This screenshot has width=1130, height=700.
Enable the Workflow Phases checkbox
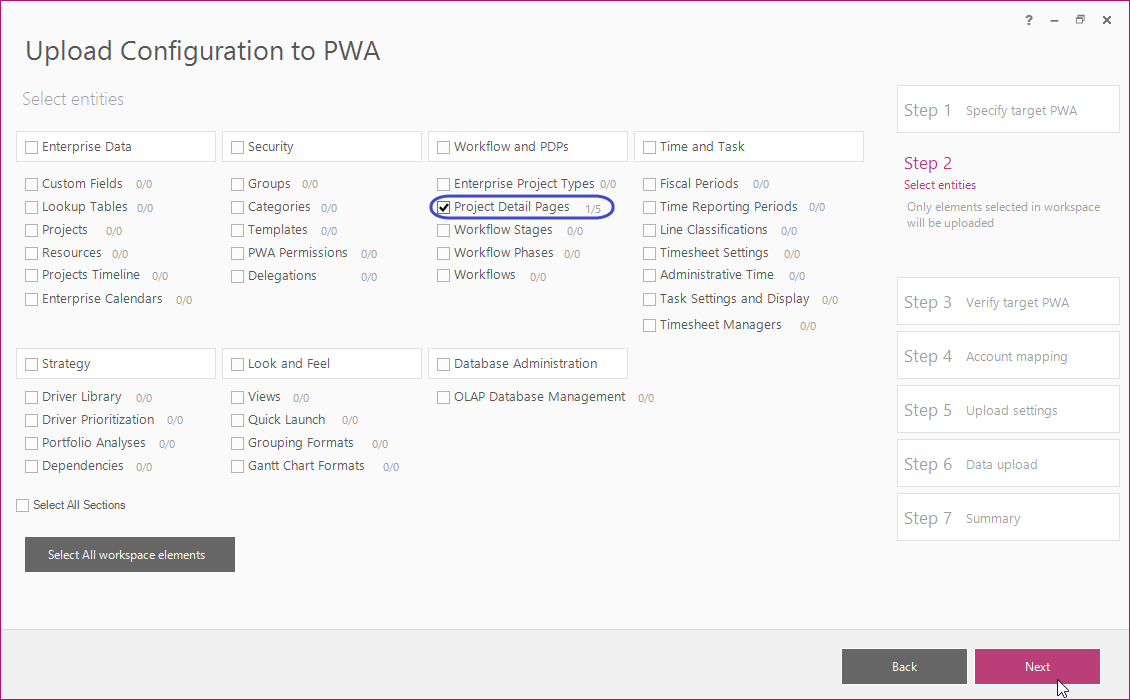click(444, 254)
